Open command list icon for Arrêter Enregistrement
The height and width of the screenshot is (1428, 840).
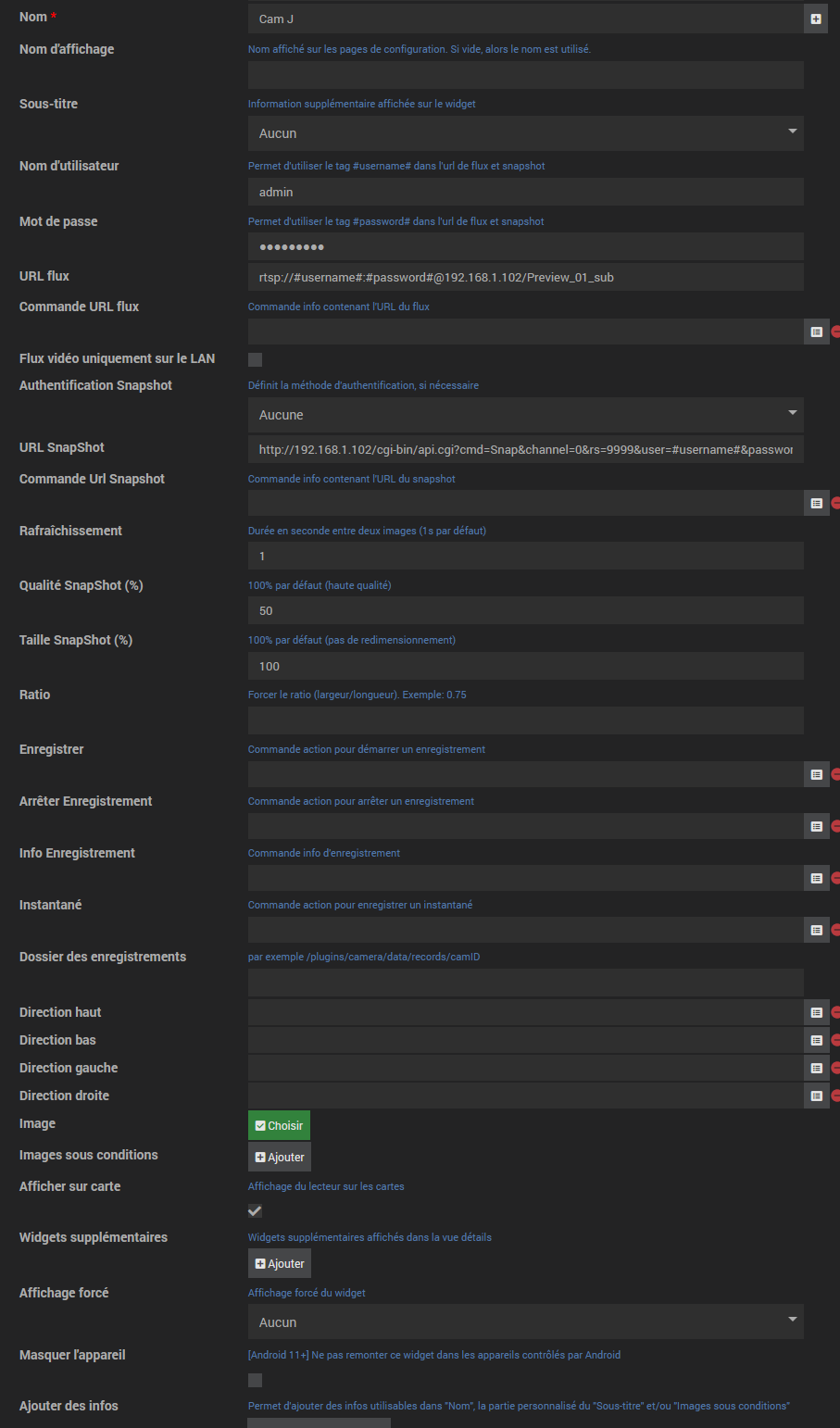(x=816, y=826)
